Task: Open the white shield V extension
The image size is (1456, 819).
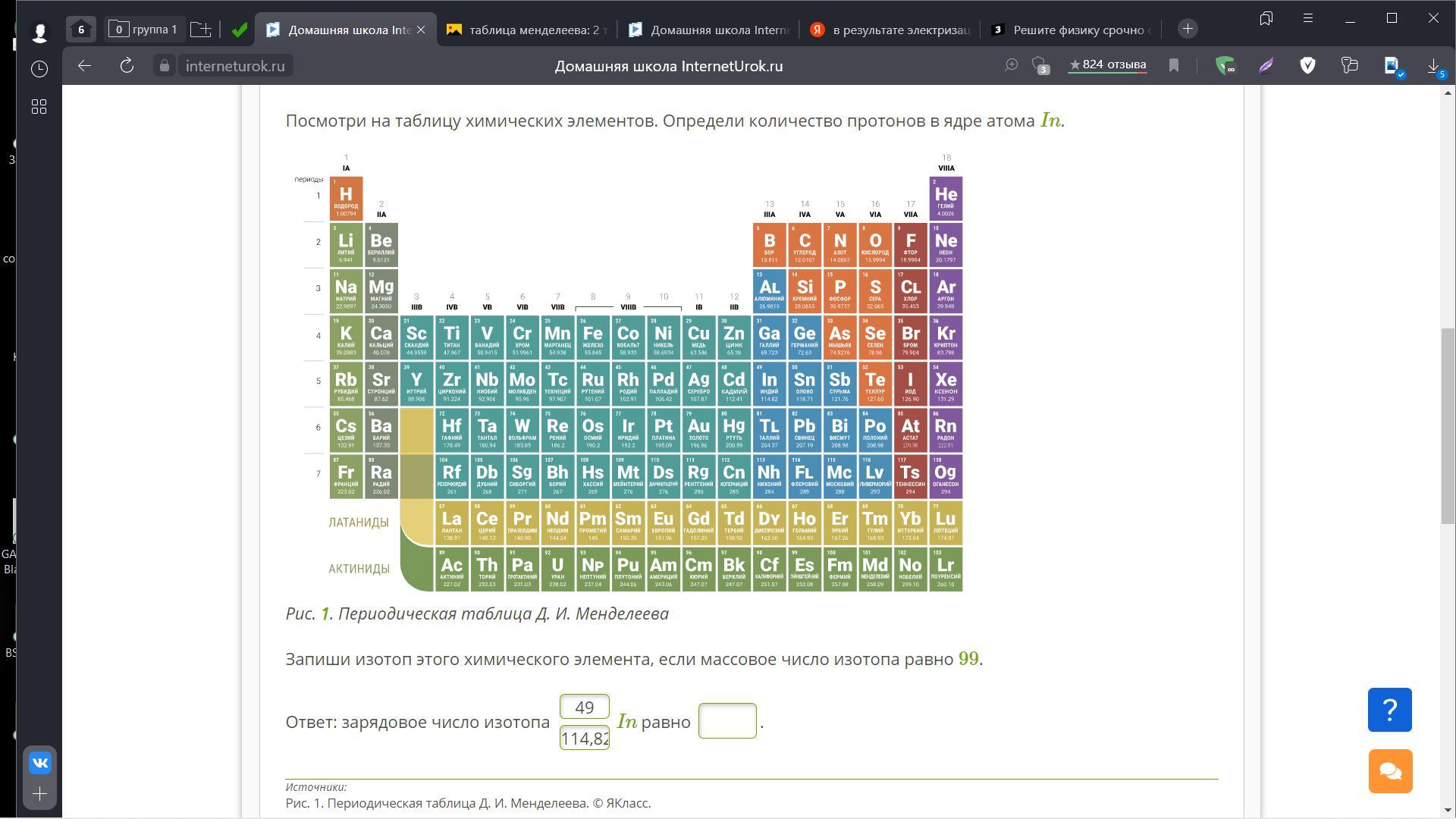Action: click(x=1307, y=66)
